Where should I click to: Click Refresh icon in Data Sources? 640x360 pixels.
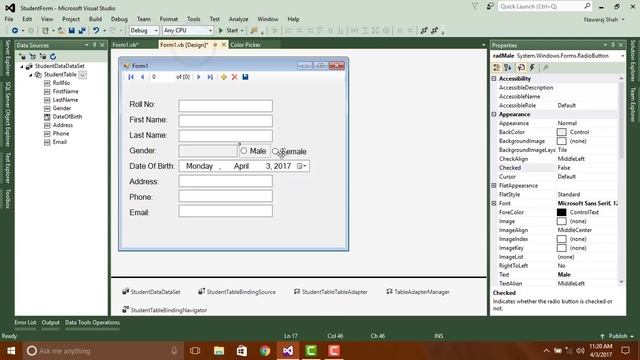click(53, 57)
